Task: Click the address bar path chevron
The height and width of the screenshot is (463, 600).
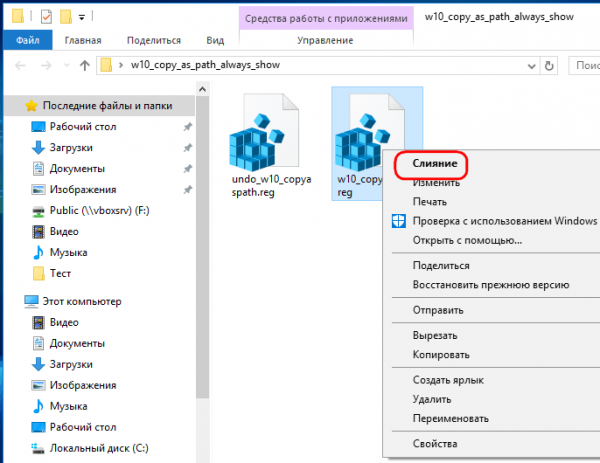Action: point(121,65)
